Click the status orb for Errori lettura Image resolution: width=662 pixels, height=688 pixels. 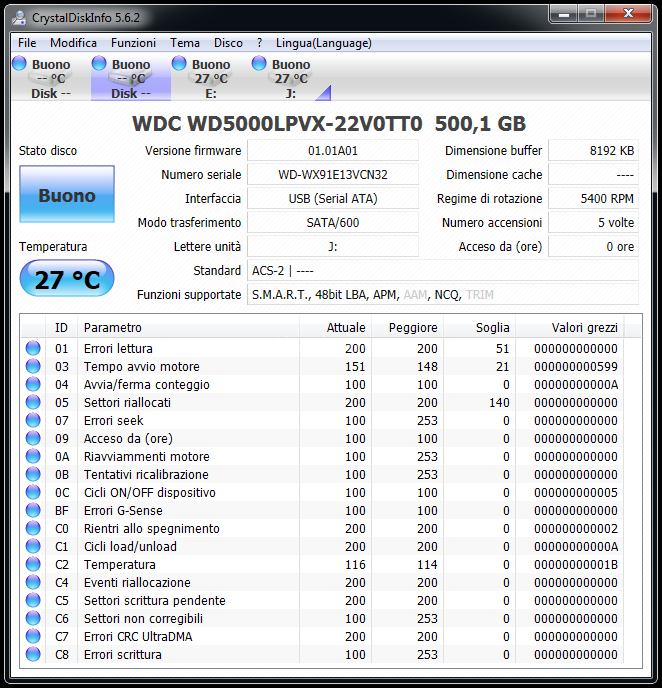click(33, 348)
